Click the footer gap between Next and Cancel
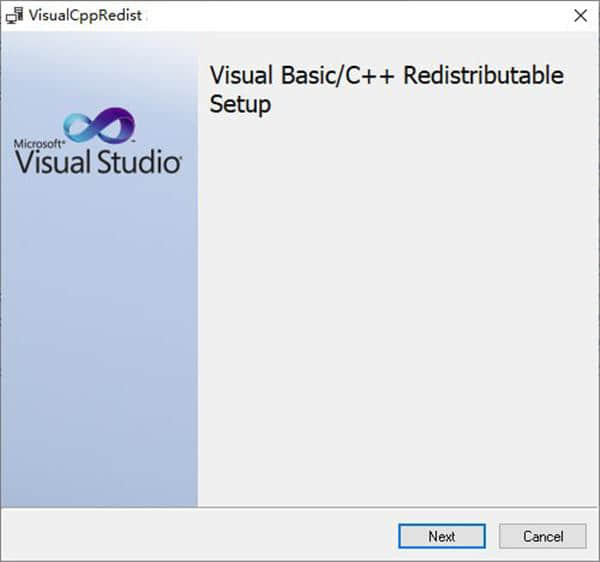The image size is (600, 562). 492,536
